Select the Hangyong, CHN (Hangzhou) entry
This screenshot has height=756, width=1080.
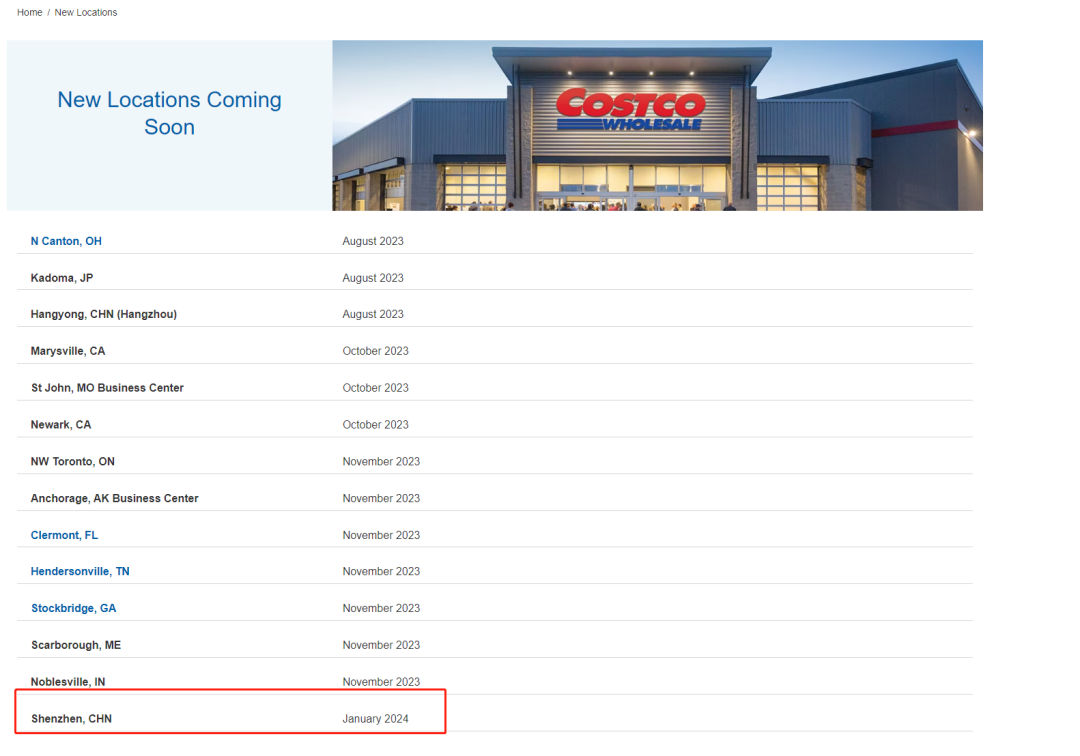103,314
